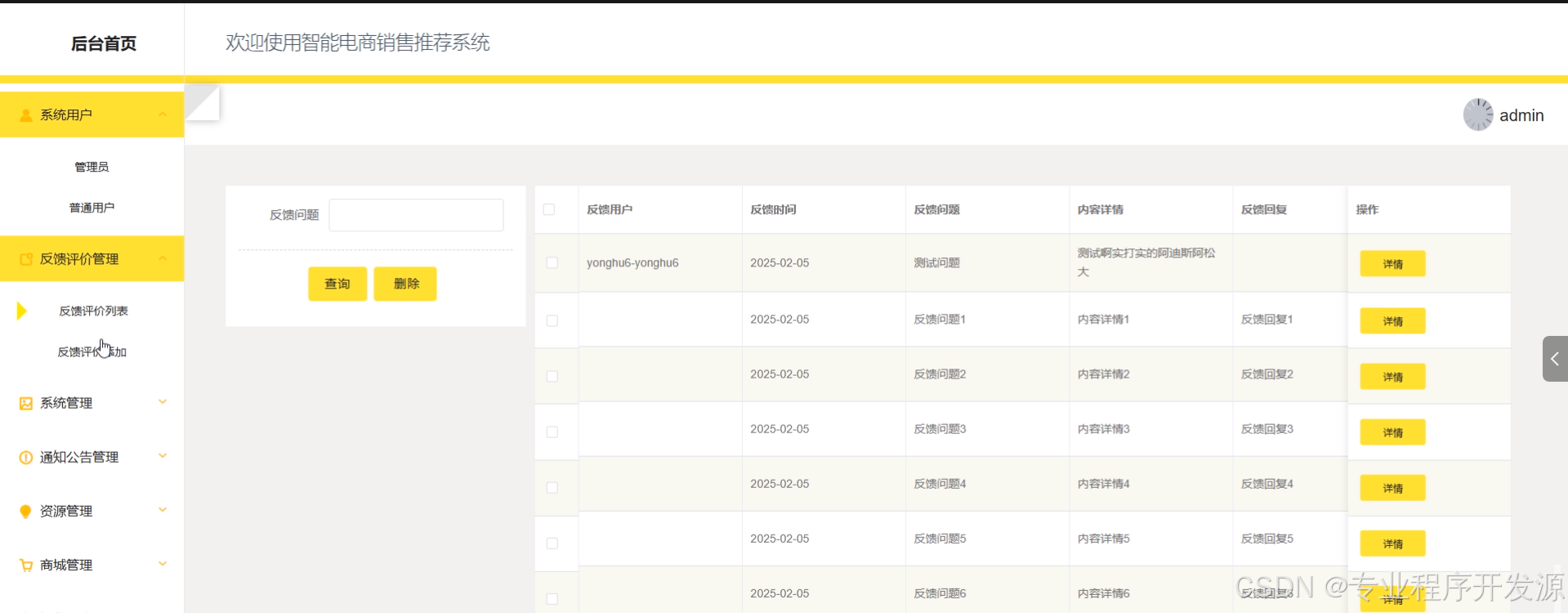Check the row for 反馈问题1

[552, 320]
